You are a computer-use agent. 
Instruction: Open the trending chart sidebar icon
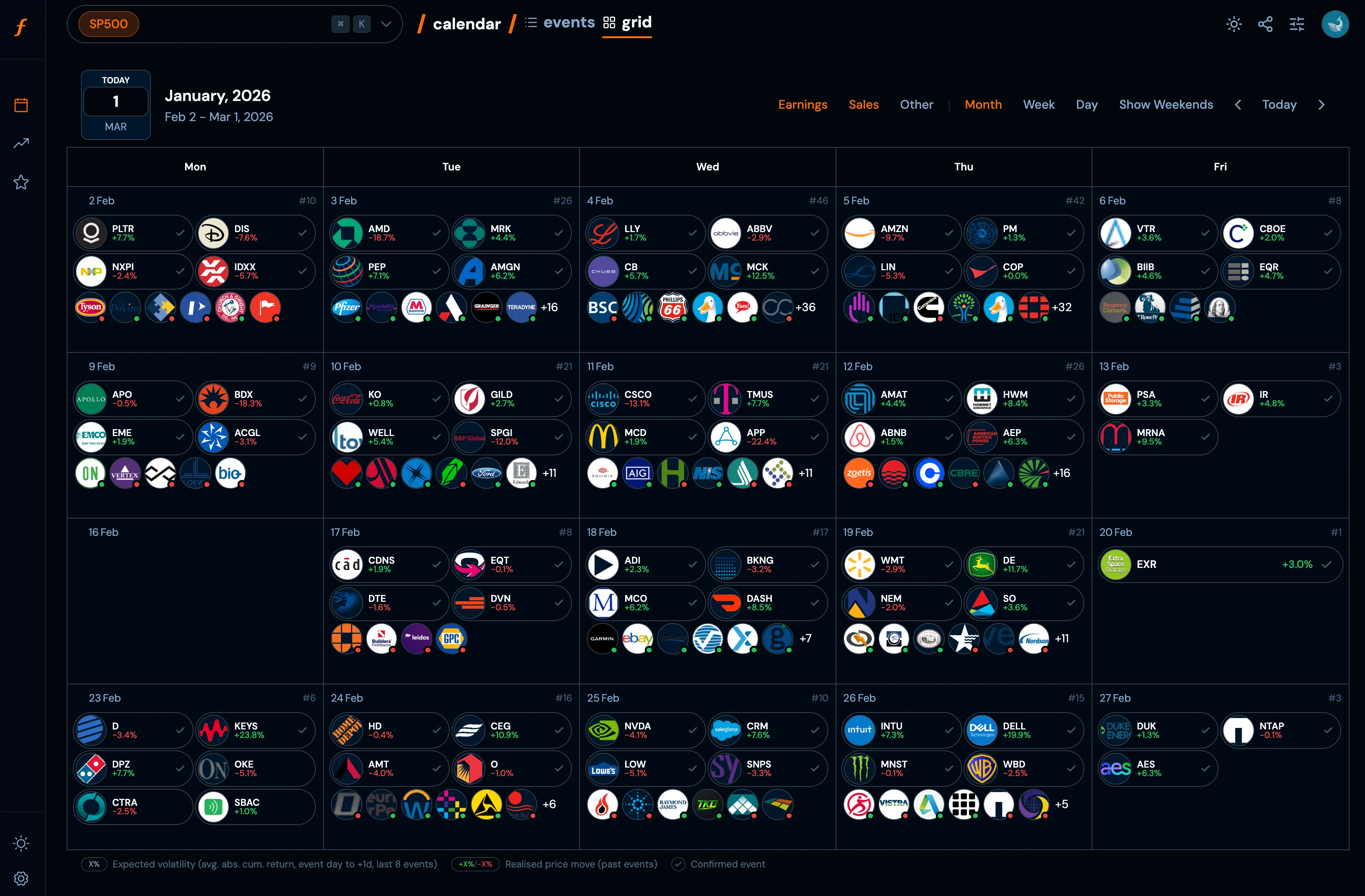(21, 143)
